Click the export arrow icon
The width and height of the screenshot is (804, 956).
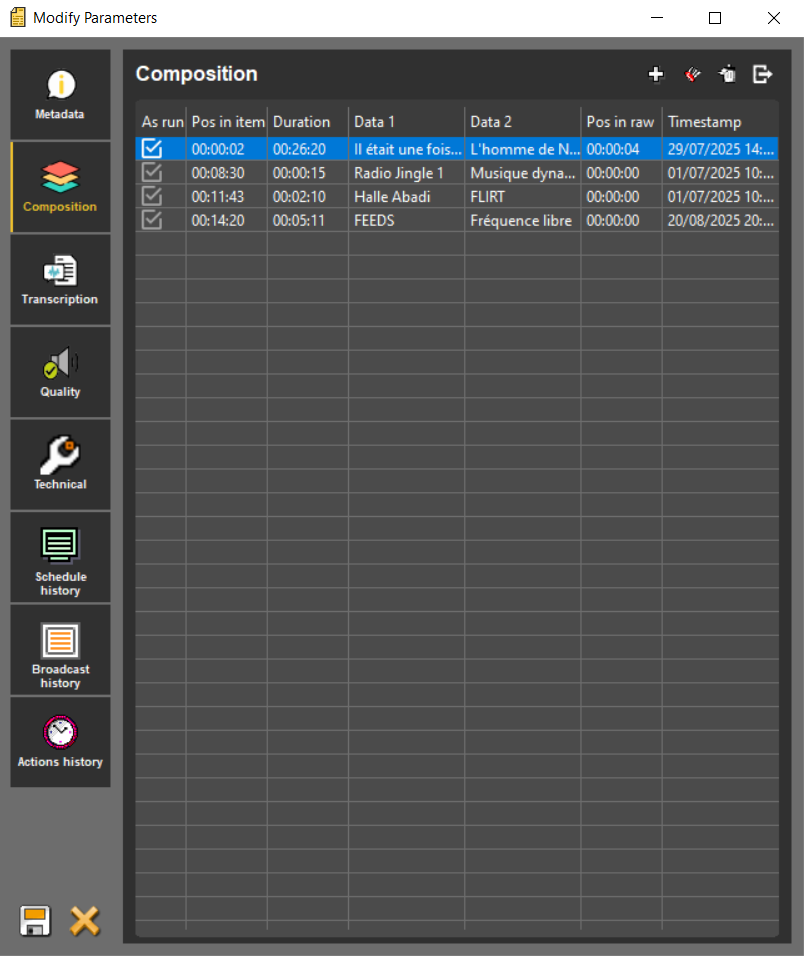pyautogui.click(x=763, y=74)
